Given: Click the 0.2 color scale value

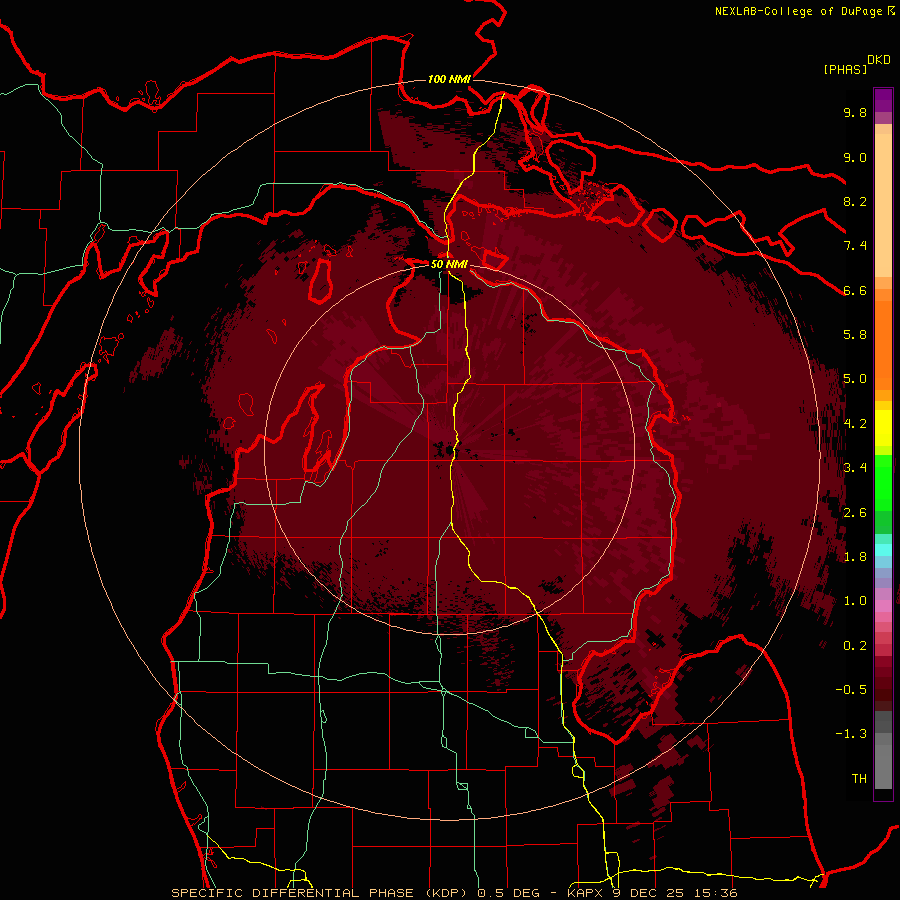Looking at the screenshot, I should tap(855, 646).
